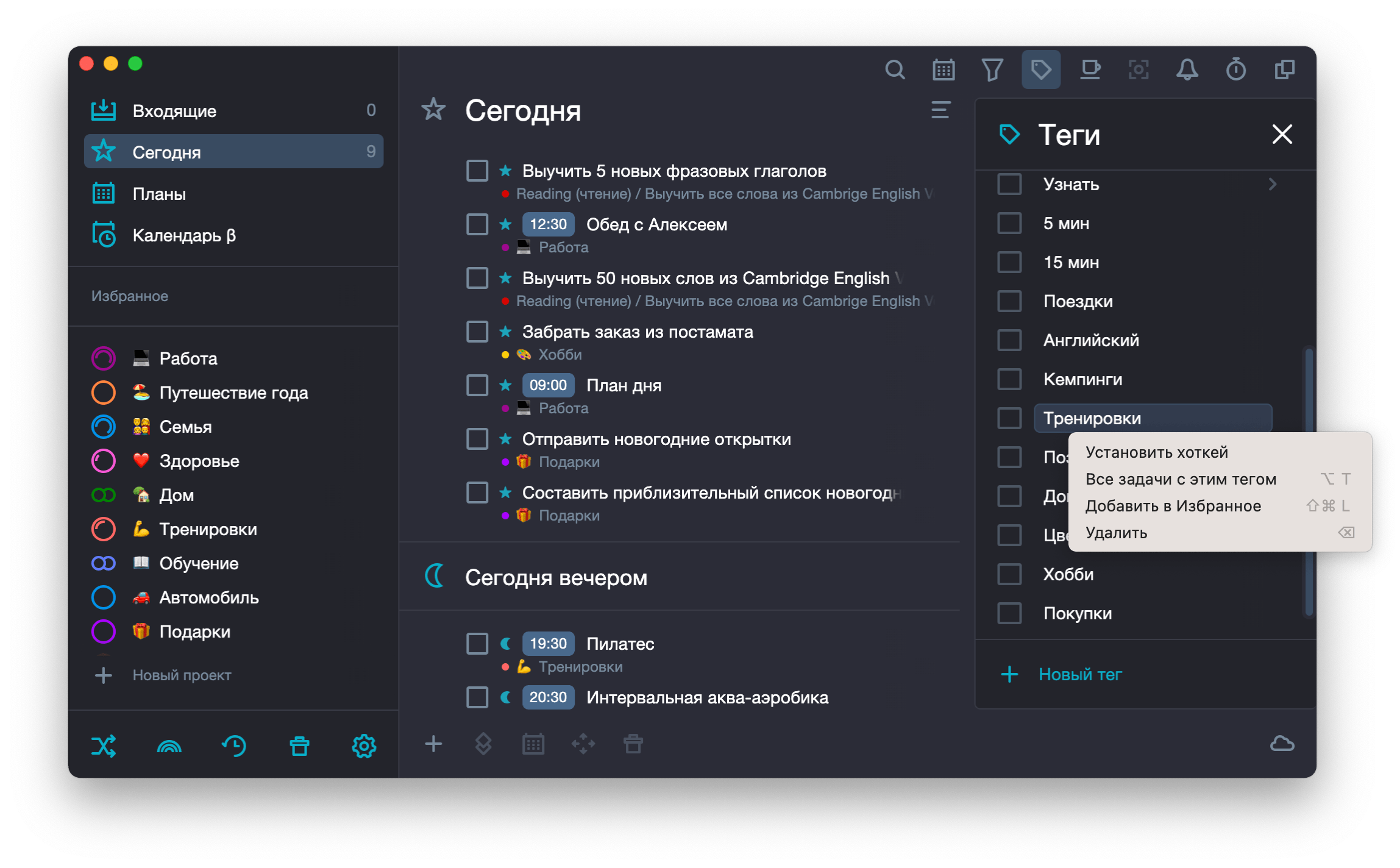Open the focus mode coffee cup icon
1400x868 pixels.
(1090, 70)
